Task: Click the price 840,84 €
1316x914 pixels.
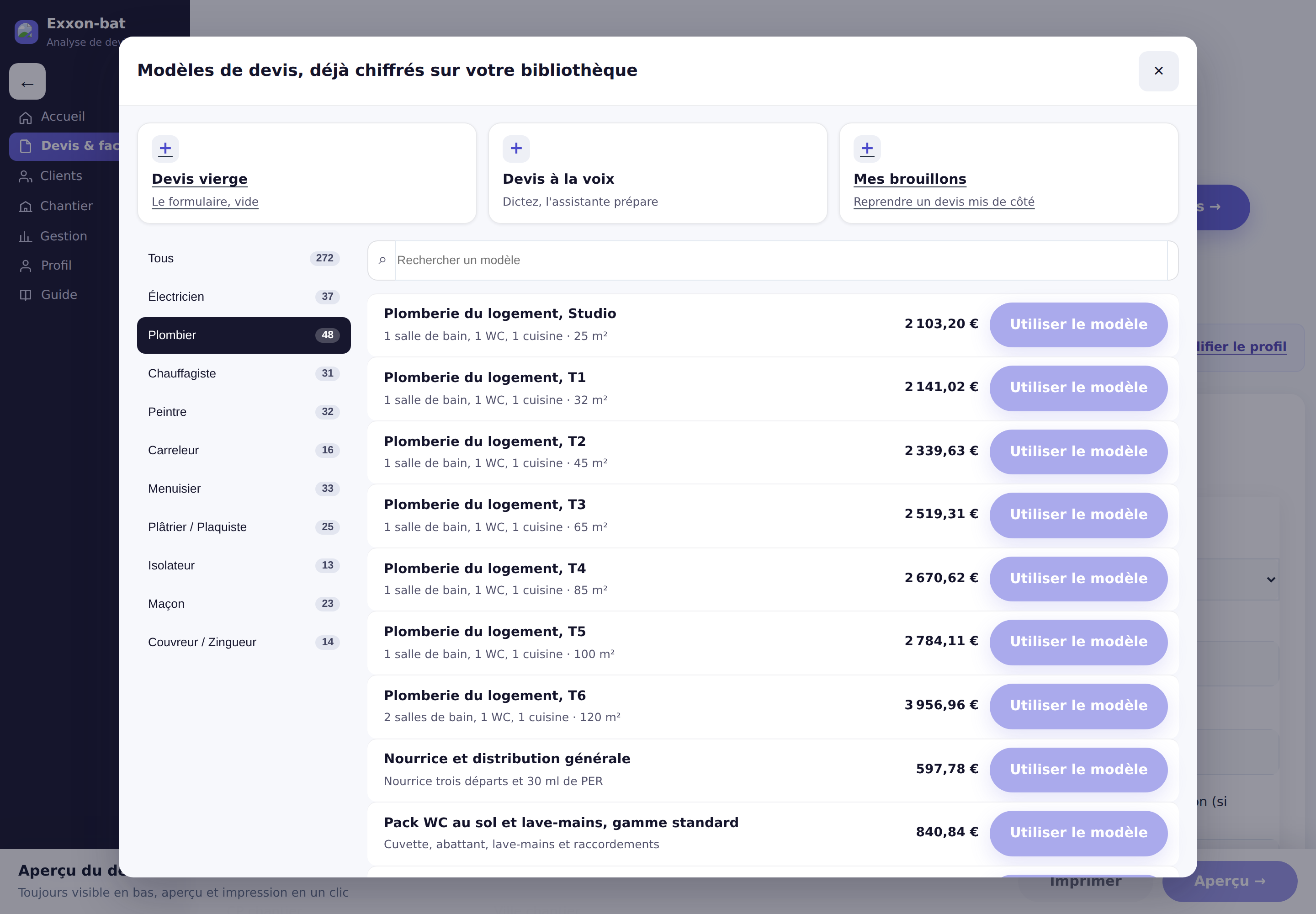Action: click(x=947, y=832)
